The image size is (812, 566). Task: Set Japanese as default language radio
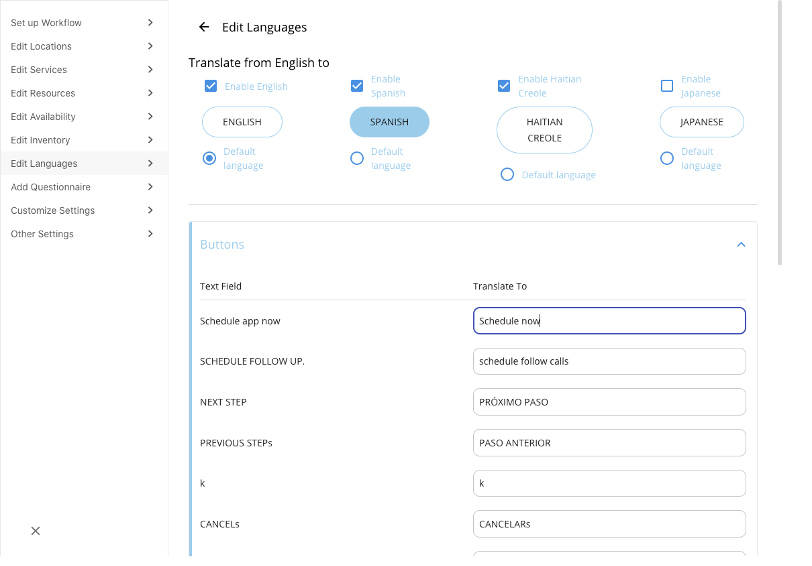click(x=667, y=158)
